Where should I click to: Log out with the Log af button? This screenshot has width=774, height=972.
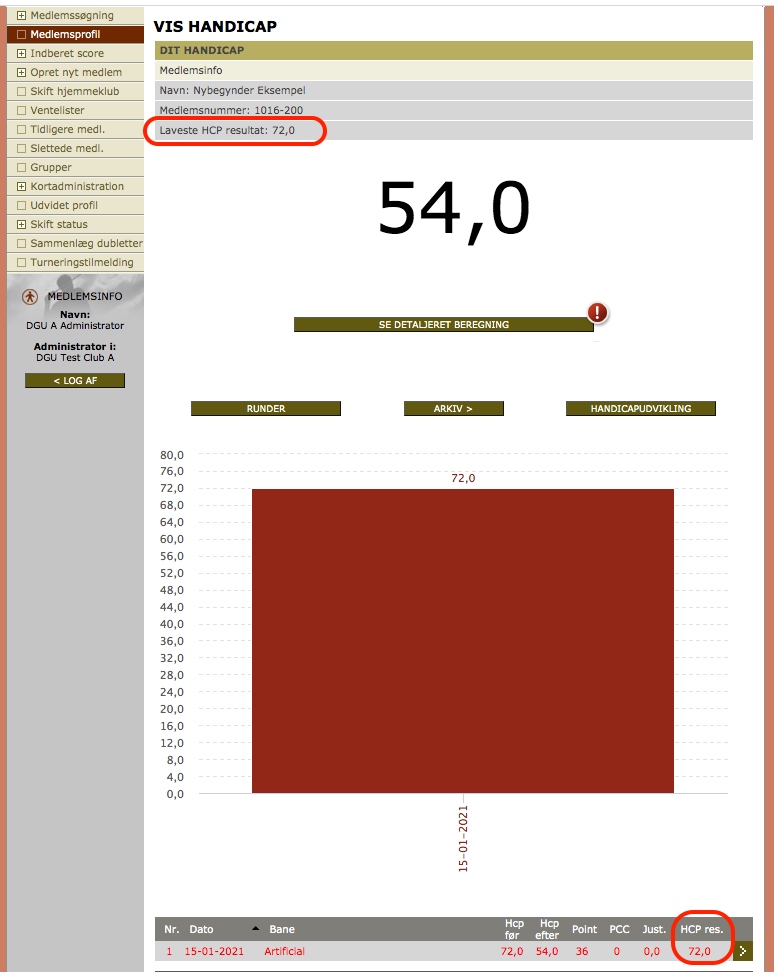[x=75, y=381]
